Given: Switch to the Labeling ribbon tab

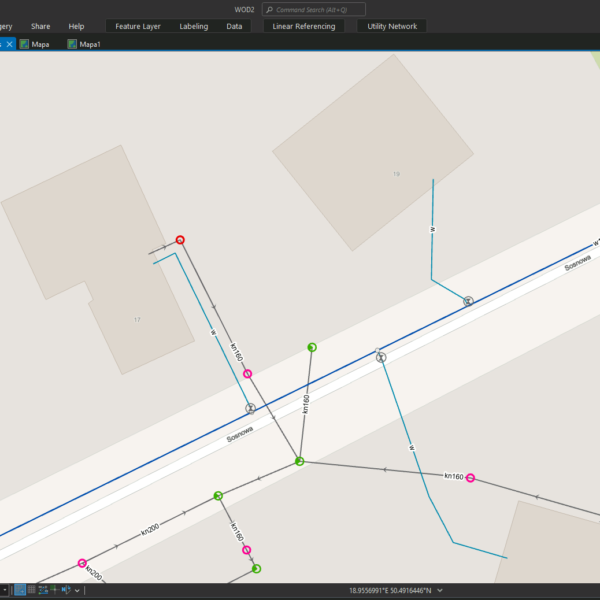Looking at the screenshot, I should pyautogui.click(x=193, y=26).
